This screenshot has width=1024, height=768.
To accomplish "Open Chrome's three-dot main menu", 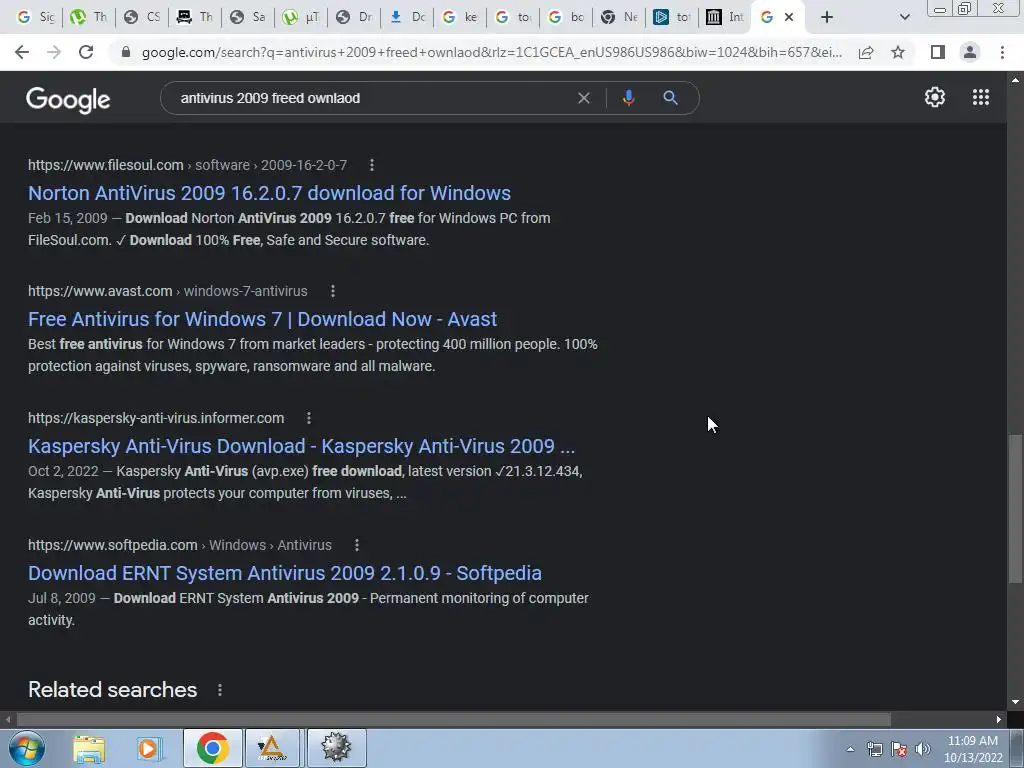I will tap(1002, 52).
